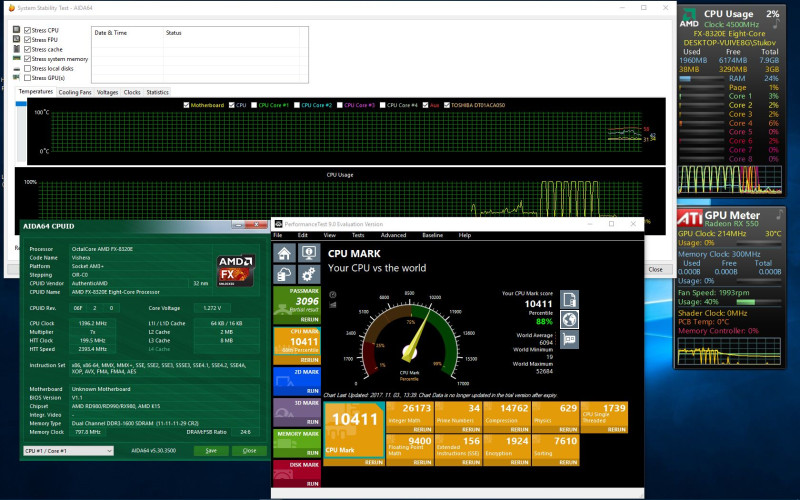Click the document results icon beside CPU Mark score
Image resolution: width=800 pixels, height=500 pixels.
pyautogui.click(x=569, y=299)
